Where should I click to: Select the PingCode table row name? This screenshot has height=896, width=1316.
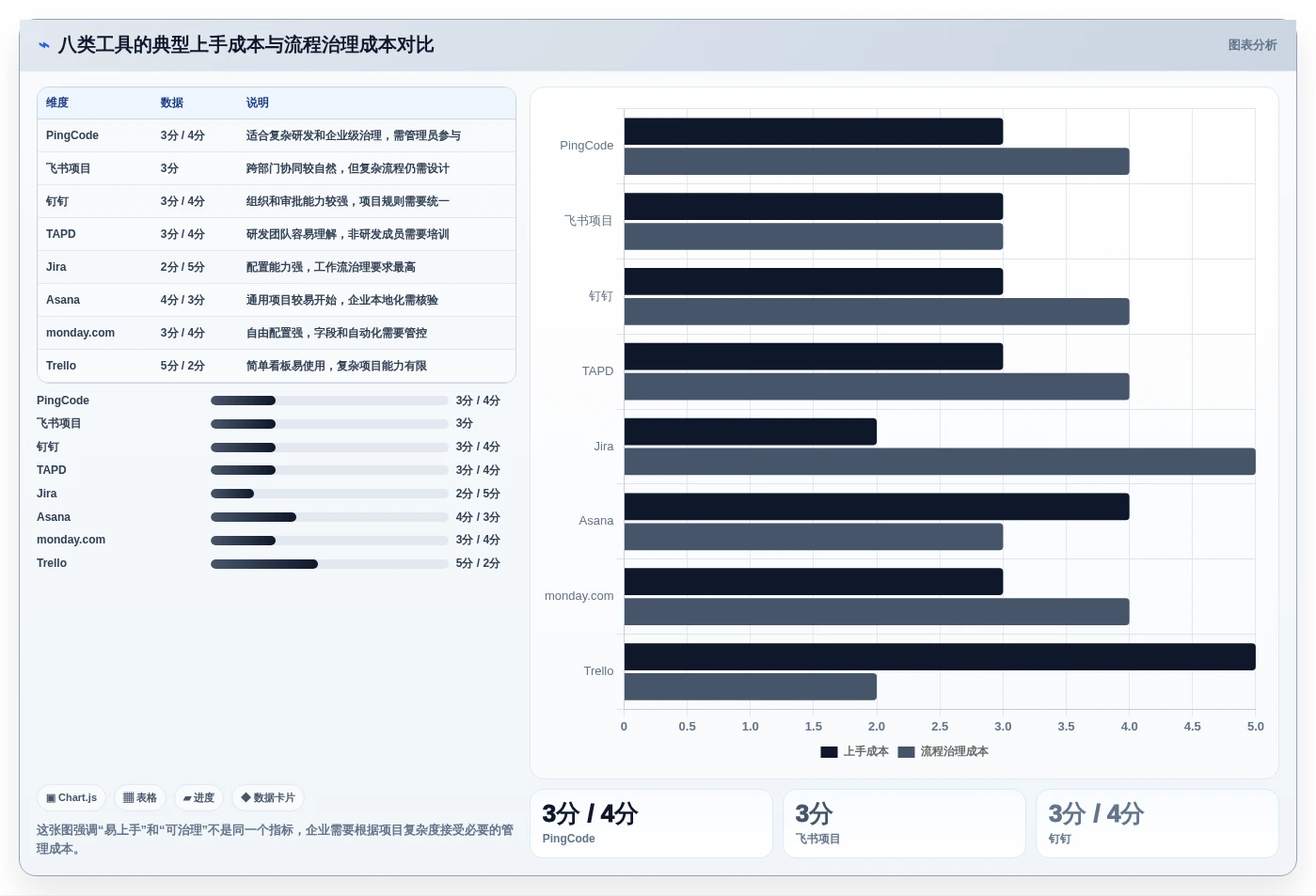point(72,135)
